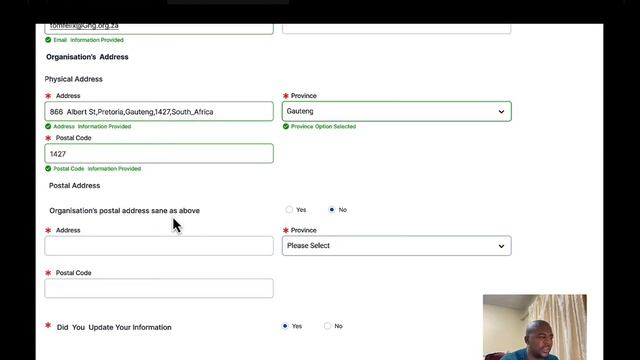Screen dimensions: 640x360
Task: Click the empty postal Postal Code field
Action: coord(159,288)
